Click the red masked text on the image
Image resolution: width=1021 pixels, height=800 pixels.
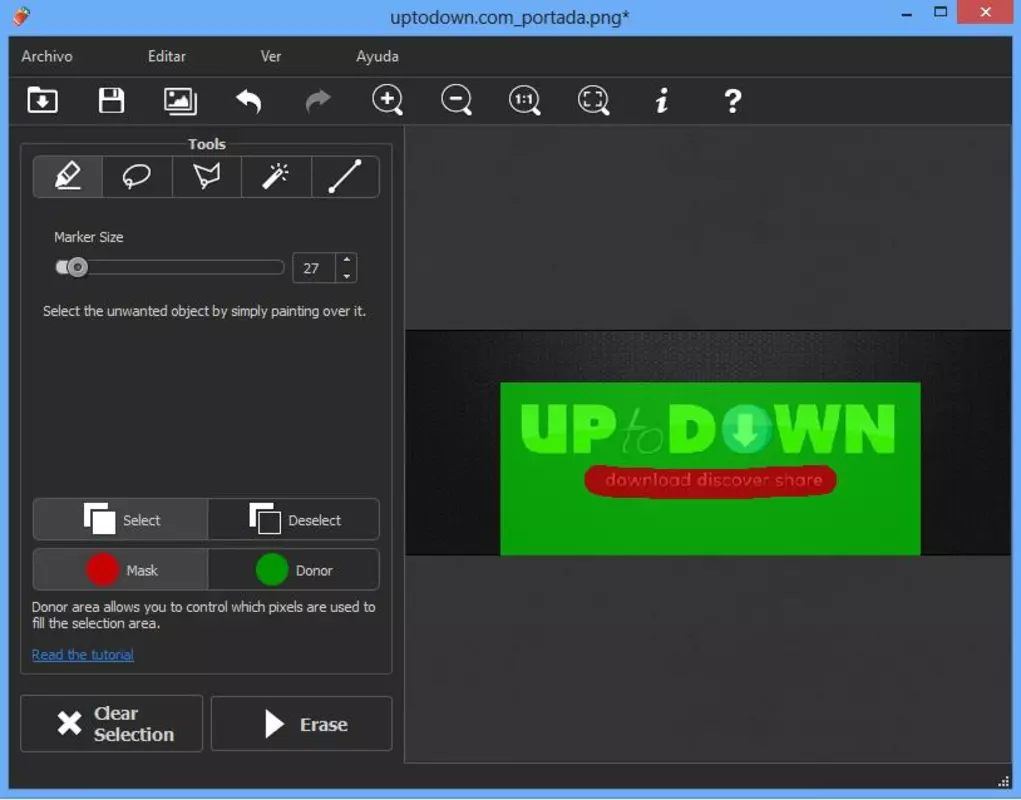(710, 481)
